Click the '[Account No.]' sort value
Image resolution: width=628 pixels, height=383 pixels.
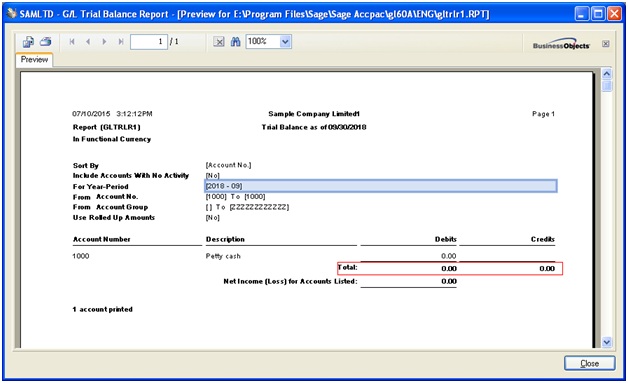coord(228,165)
